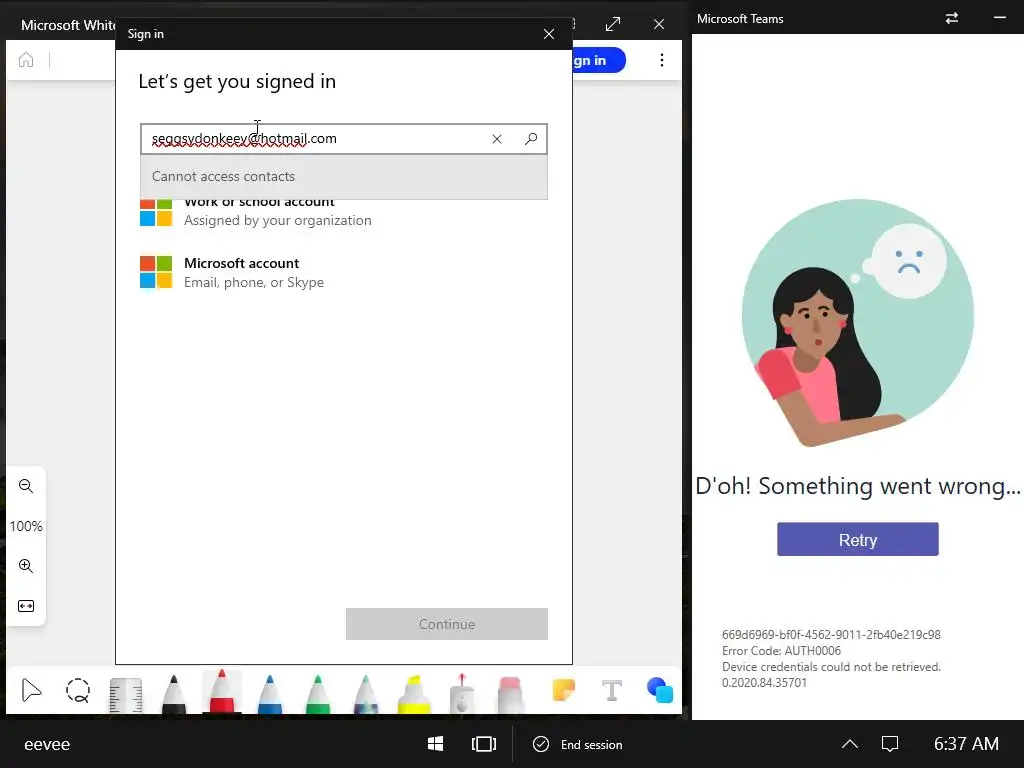Open Whiteboard more options menu
The image size is (1024, 768).
coord(662,60)
